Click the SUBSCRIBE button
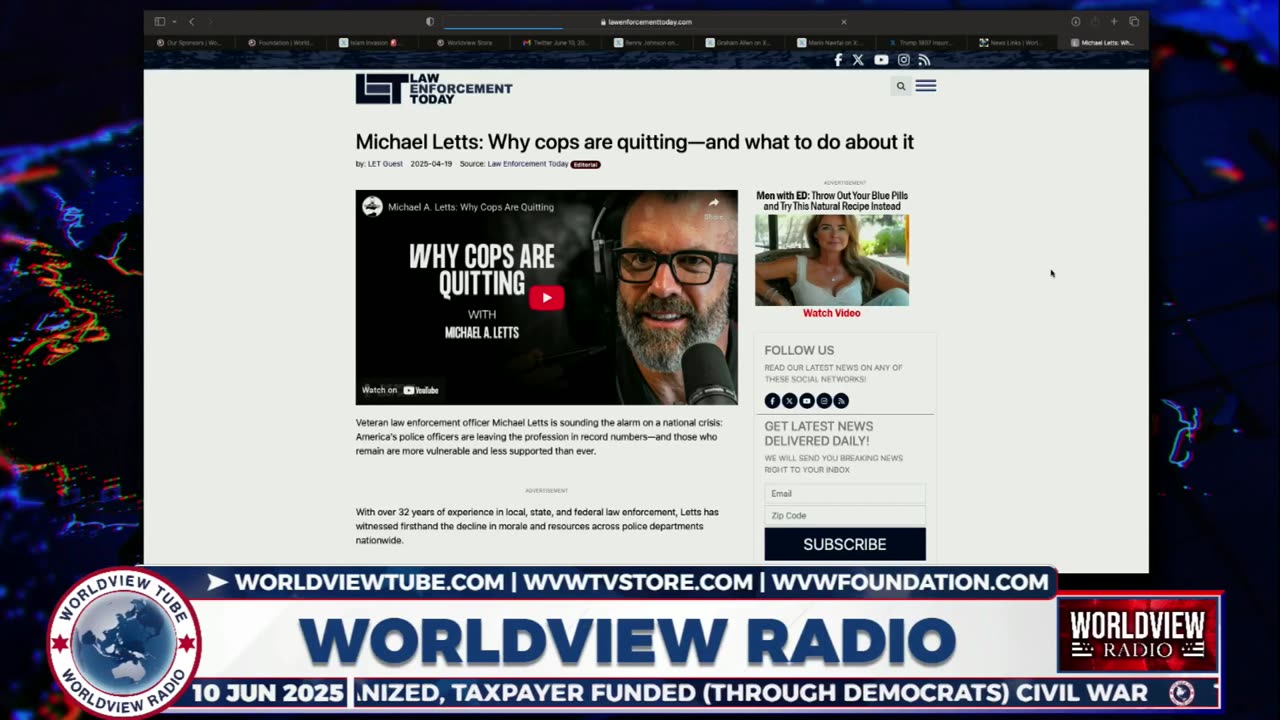 [x=845, y=544]
